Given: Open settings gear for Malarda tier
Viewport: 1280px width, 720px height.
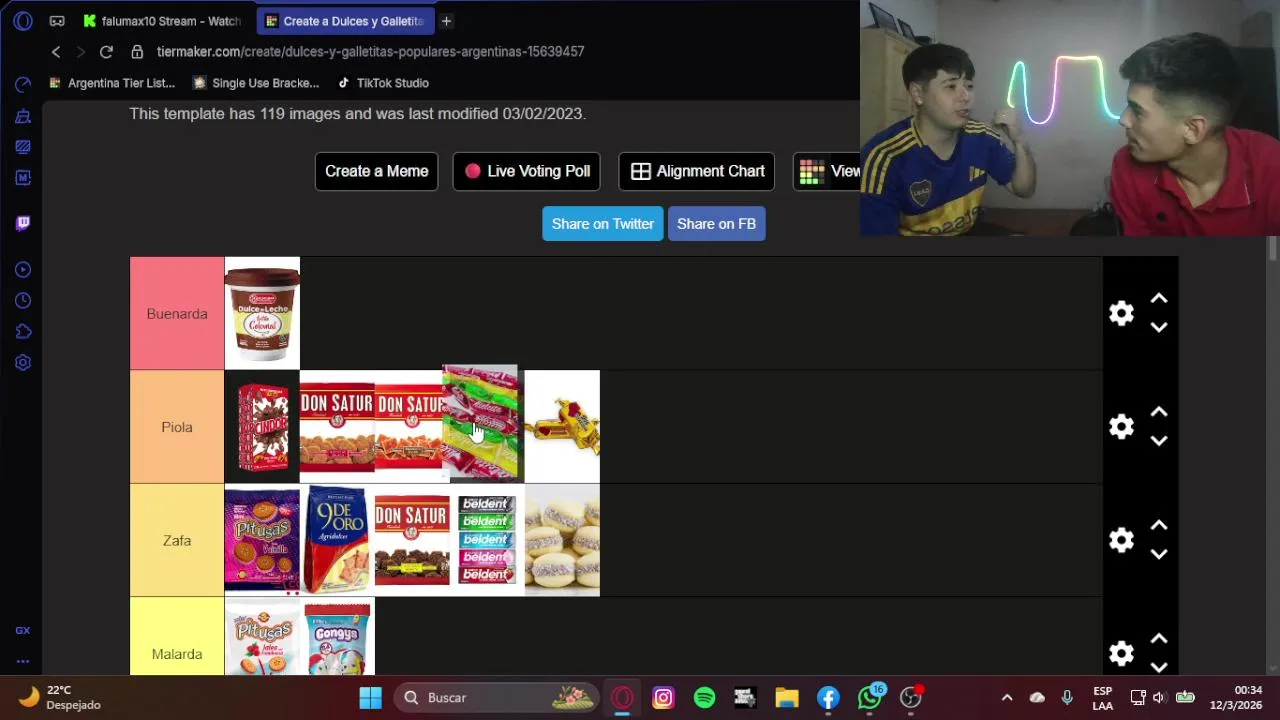Looking at the screenshot, I should point(1121,654).
